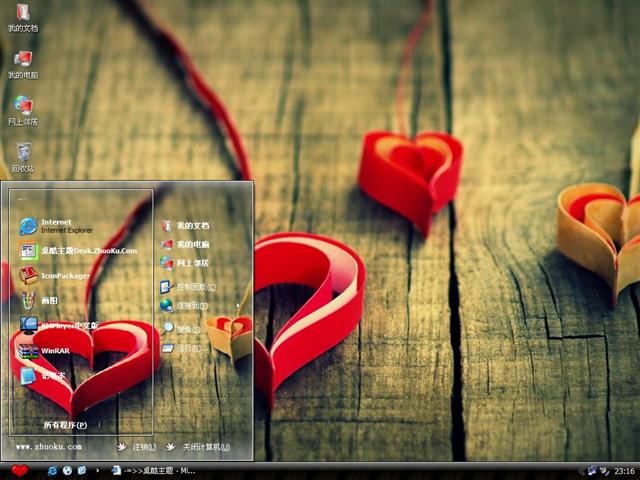The width and height of the screenshot is (640, 480).
Task: Expand 连接到(T) submenu
Action: tap(184, 305)
